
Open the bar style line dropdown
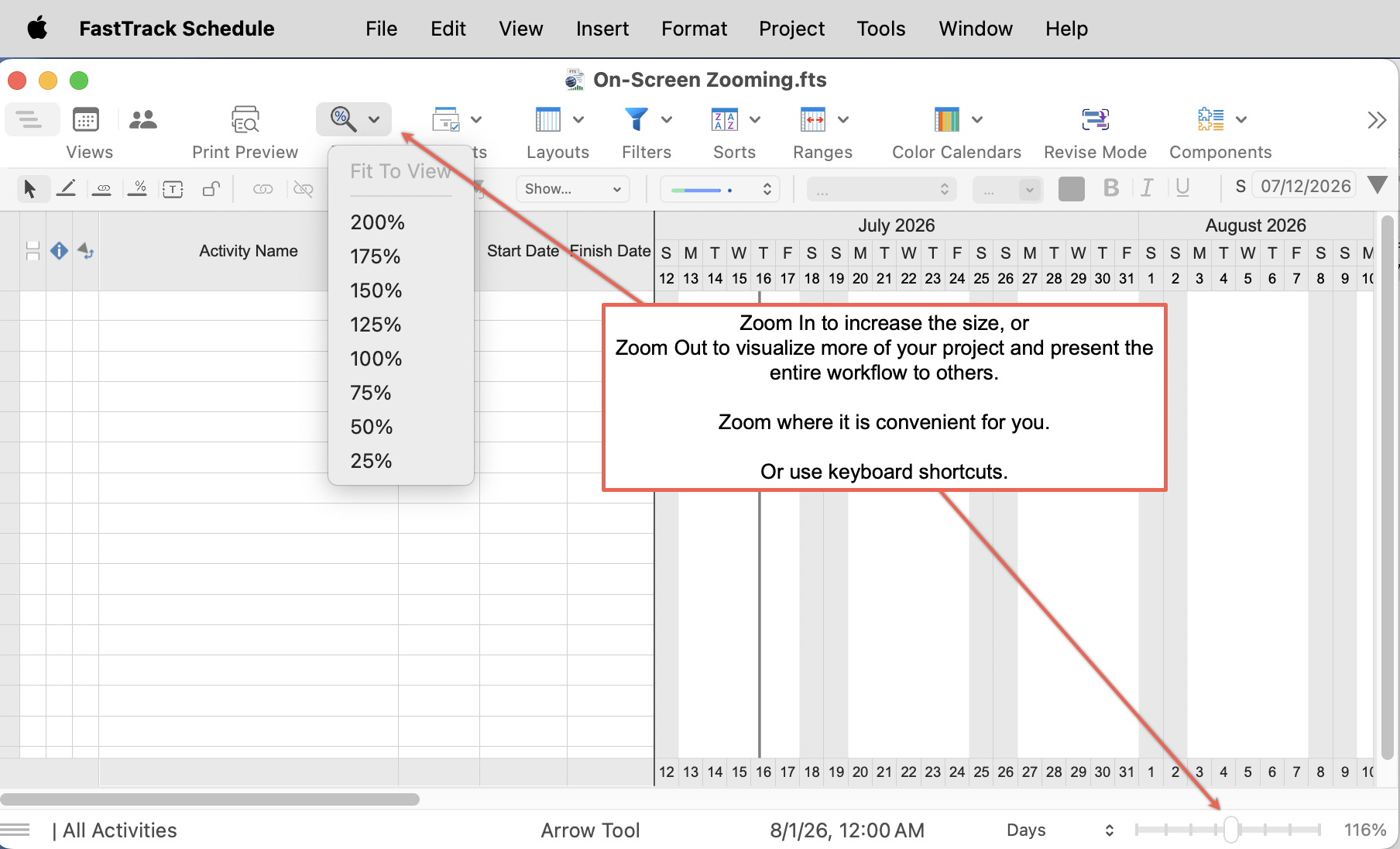[x=720, y=189]
